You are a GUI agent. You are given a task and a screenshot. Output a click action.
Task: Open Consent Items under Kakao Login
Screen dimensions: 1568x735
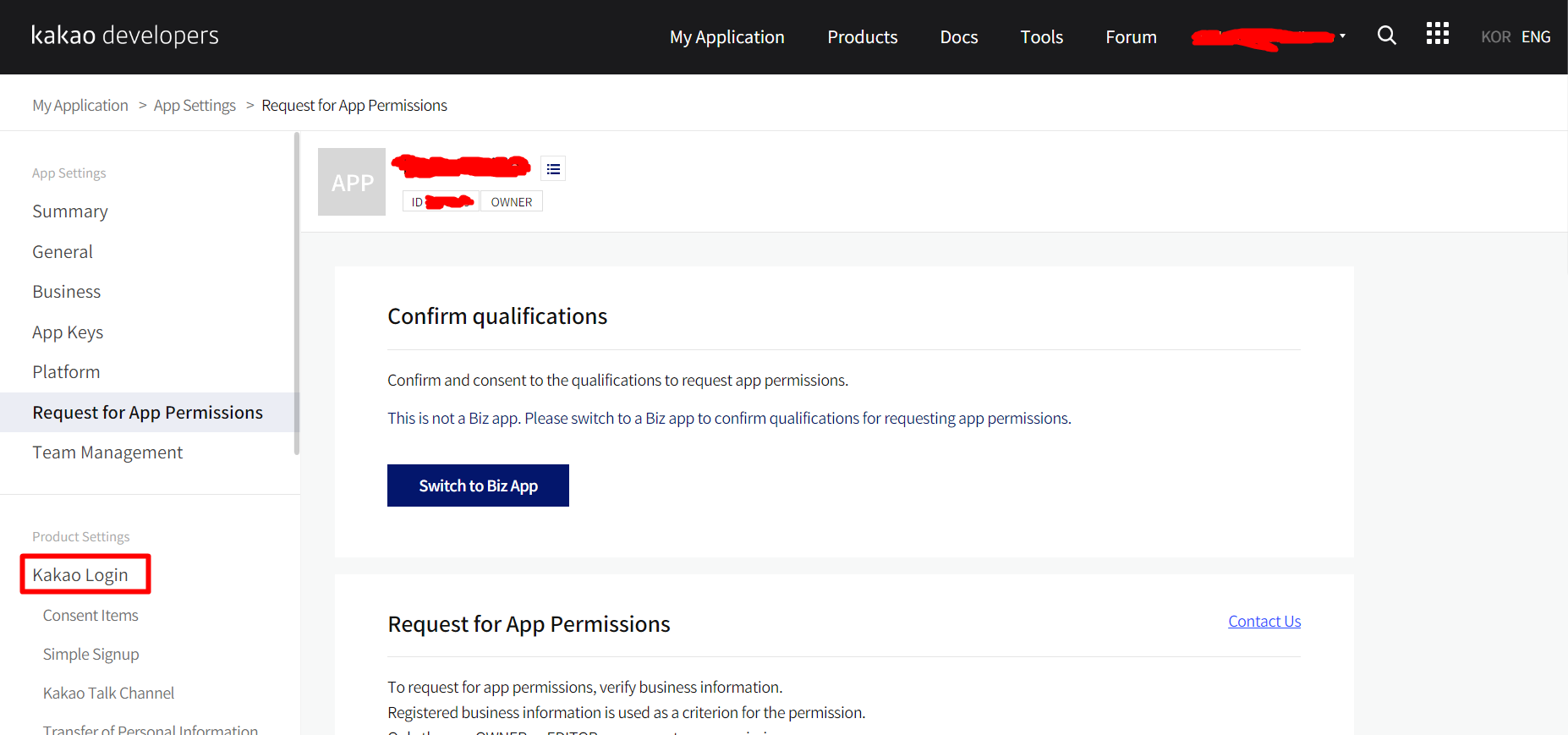click(90, 616)
